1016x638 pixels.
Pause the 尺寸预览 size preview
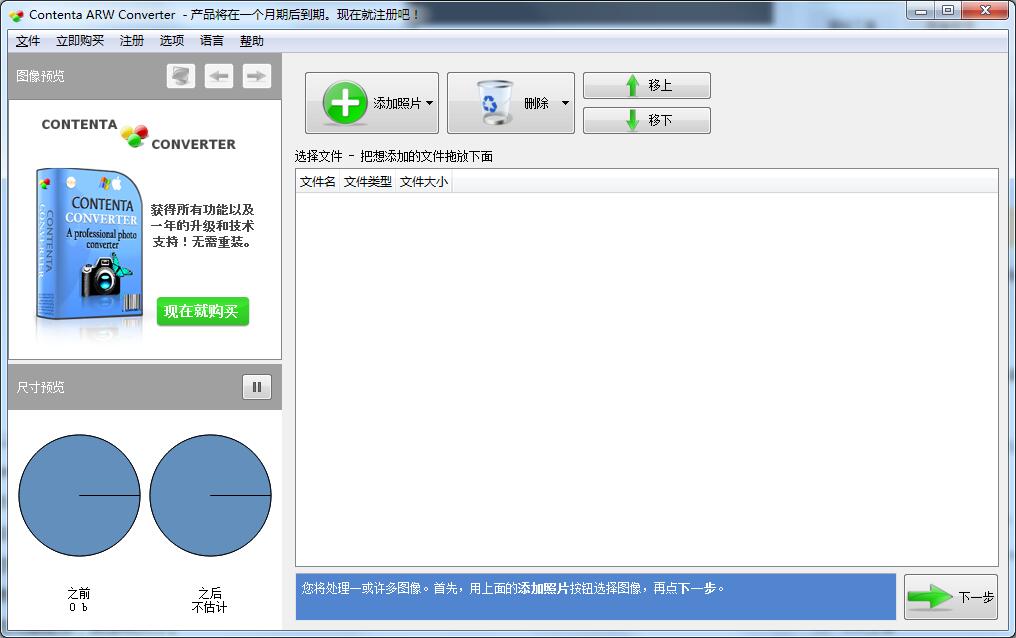[257, 387]
